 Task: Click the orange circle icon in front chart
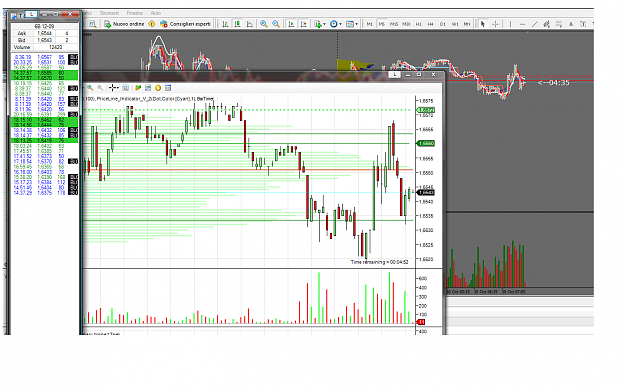(x=158, y=88)
